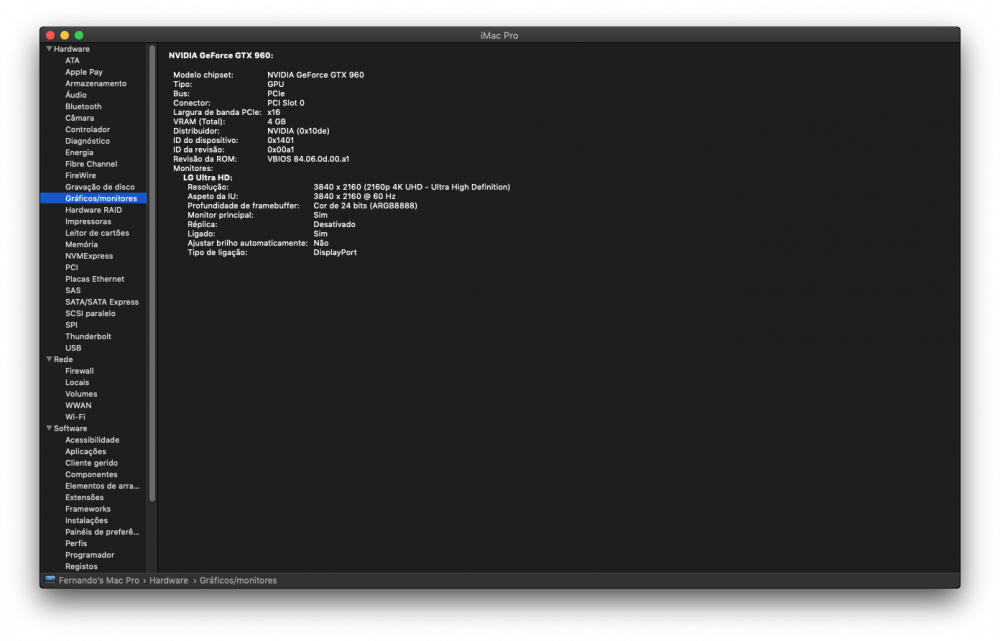Select the SAS entry
This screenshot has width=1000, height=641.
[73, 290]
